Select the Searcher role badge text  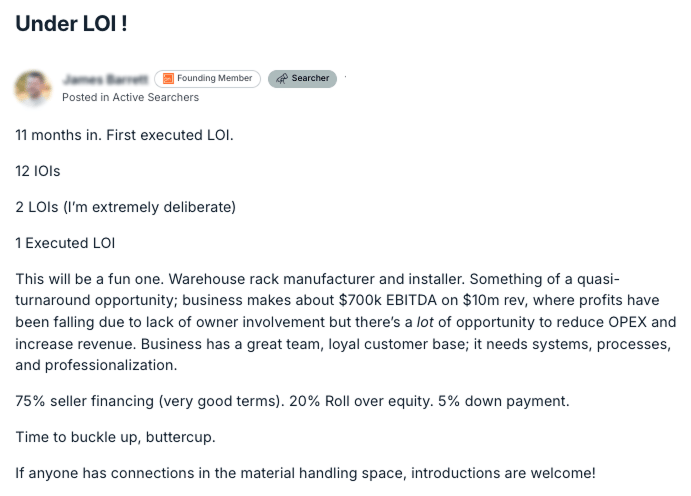[310, 78]
